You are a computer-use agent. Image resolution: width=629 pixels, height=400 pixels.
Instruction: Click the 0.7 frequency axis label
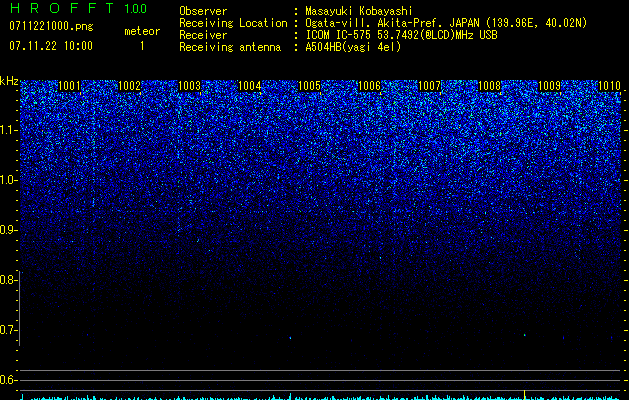8,330
